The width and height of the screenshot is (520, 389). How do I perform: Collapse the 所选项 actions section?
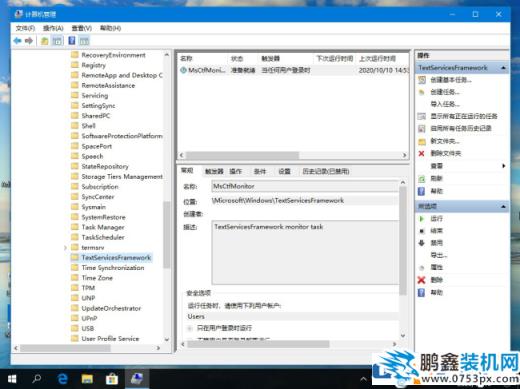503,207
